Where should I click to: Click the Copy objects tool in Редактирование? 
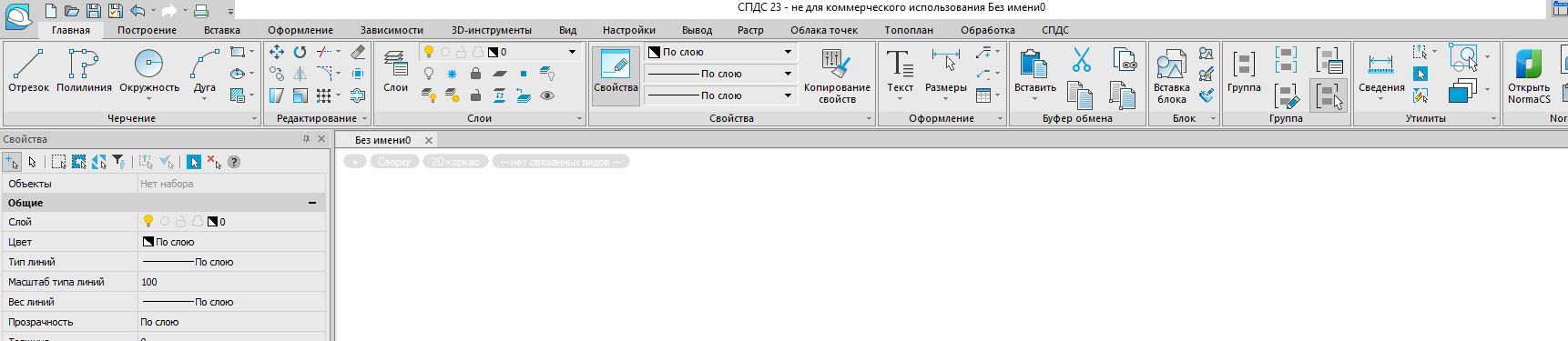coord(277,74)
